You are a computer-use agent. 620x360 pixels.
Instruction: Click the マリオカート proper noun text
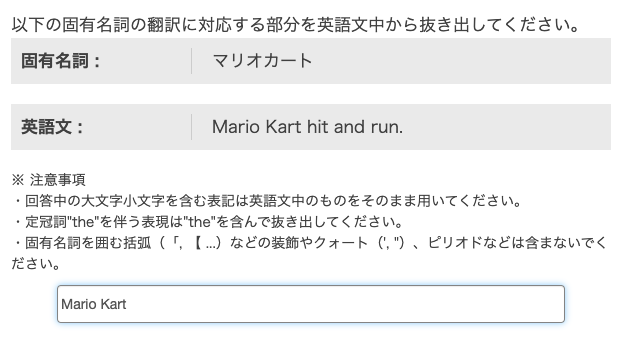[x=263, y=61]
